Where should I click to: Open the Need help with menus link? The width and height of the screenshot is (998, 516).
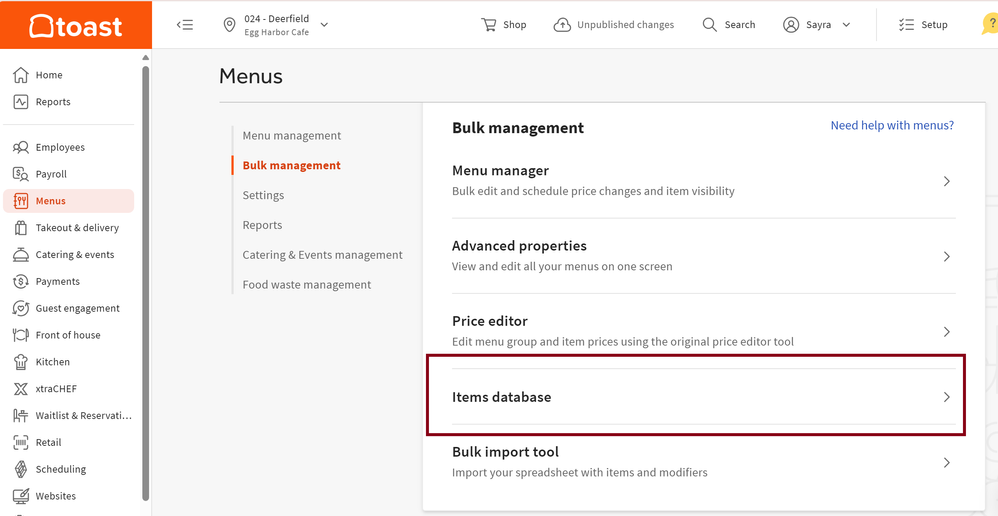click(x=892, y=126)
